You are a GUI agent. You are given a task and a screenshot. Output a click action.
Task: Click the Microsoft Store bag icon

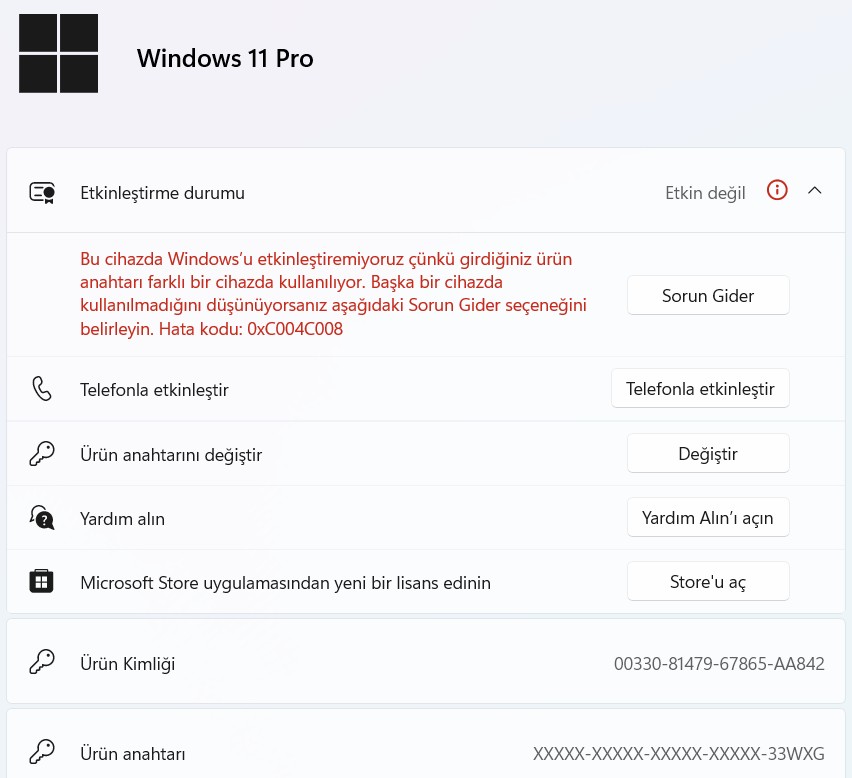point(41,581)
